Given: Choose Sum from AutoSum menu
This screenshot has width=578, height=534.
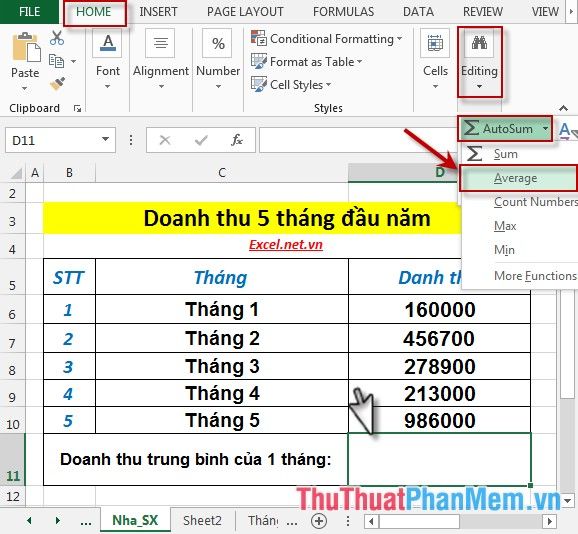Looking at the screenshot, I should click(519, 154).
